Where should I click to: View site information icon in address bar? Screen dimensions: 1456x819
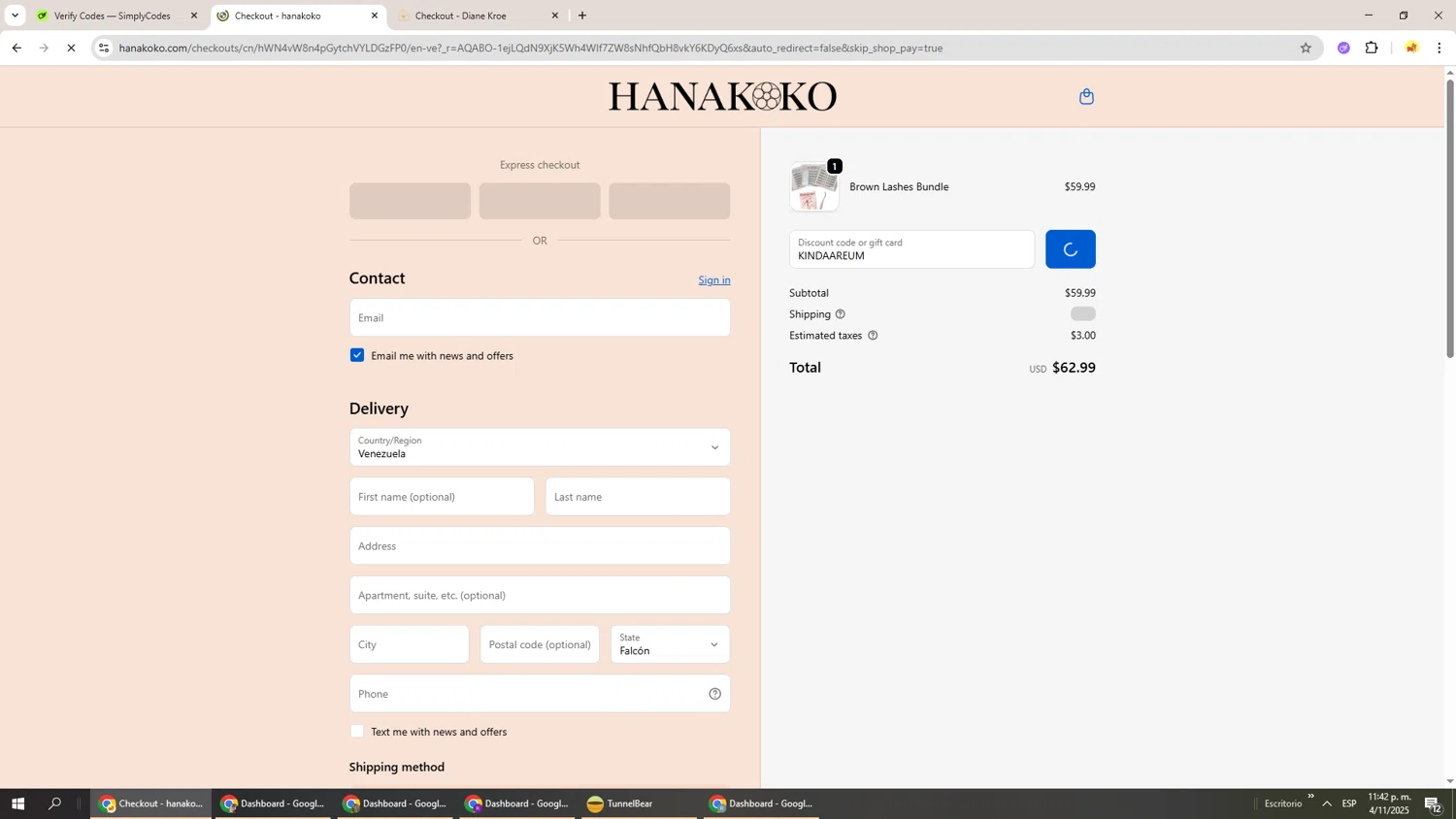[x=104, y=48]
